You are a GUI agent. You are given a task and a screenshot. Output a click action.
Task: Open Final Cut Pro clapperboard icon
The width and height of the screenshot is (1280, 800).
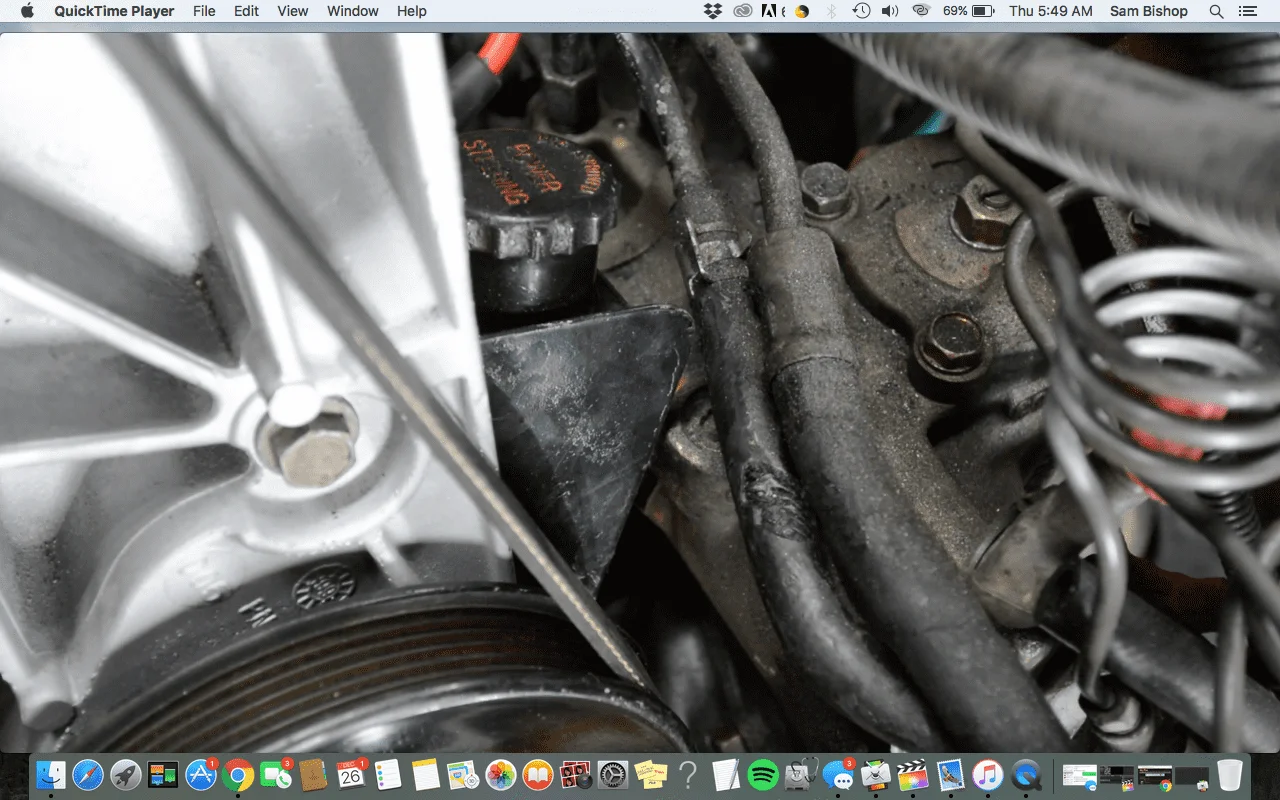point(912,774)
